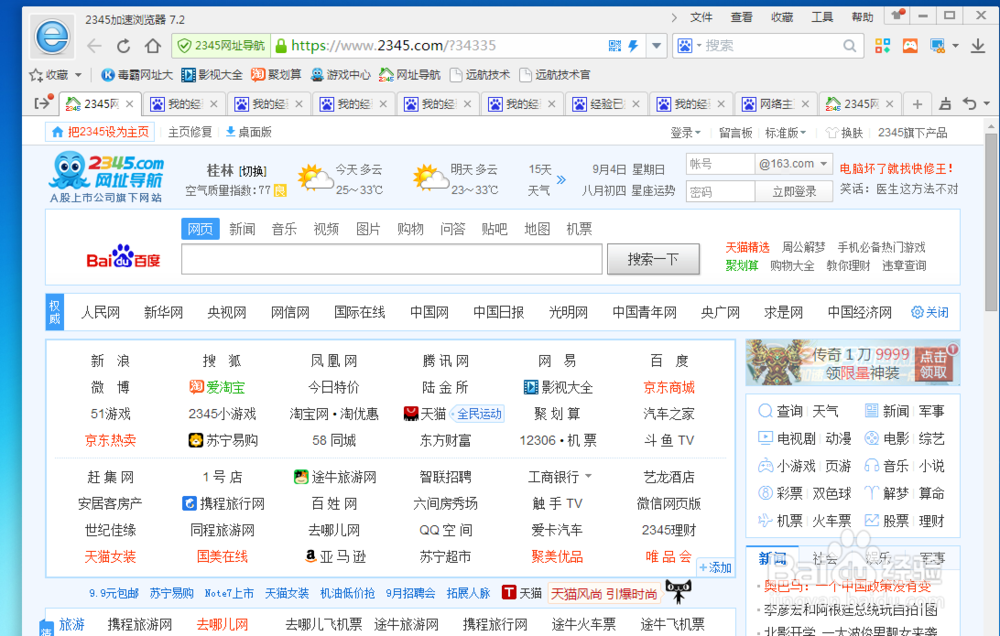1000x636 pixels.
Task: Go back with the browser back arrow
Action: [94, 46]
